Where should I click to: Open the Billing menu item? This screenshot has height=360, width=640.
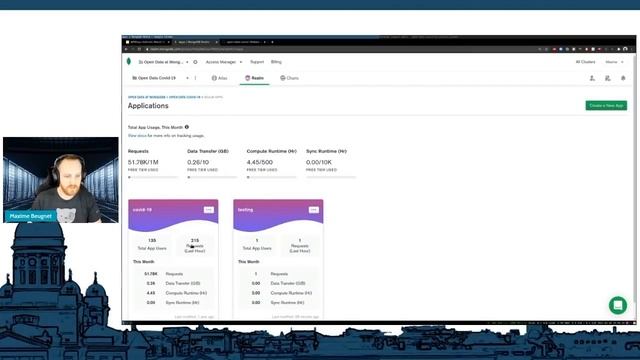276,62
